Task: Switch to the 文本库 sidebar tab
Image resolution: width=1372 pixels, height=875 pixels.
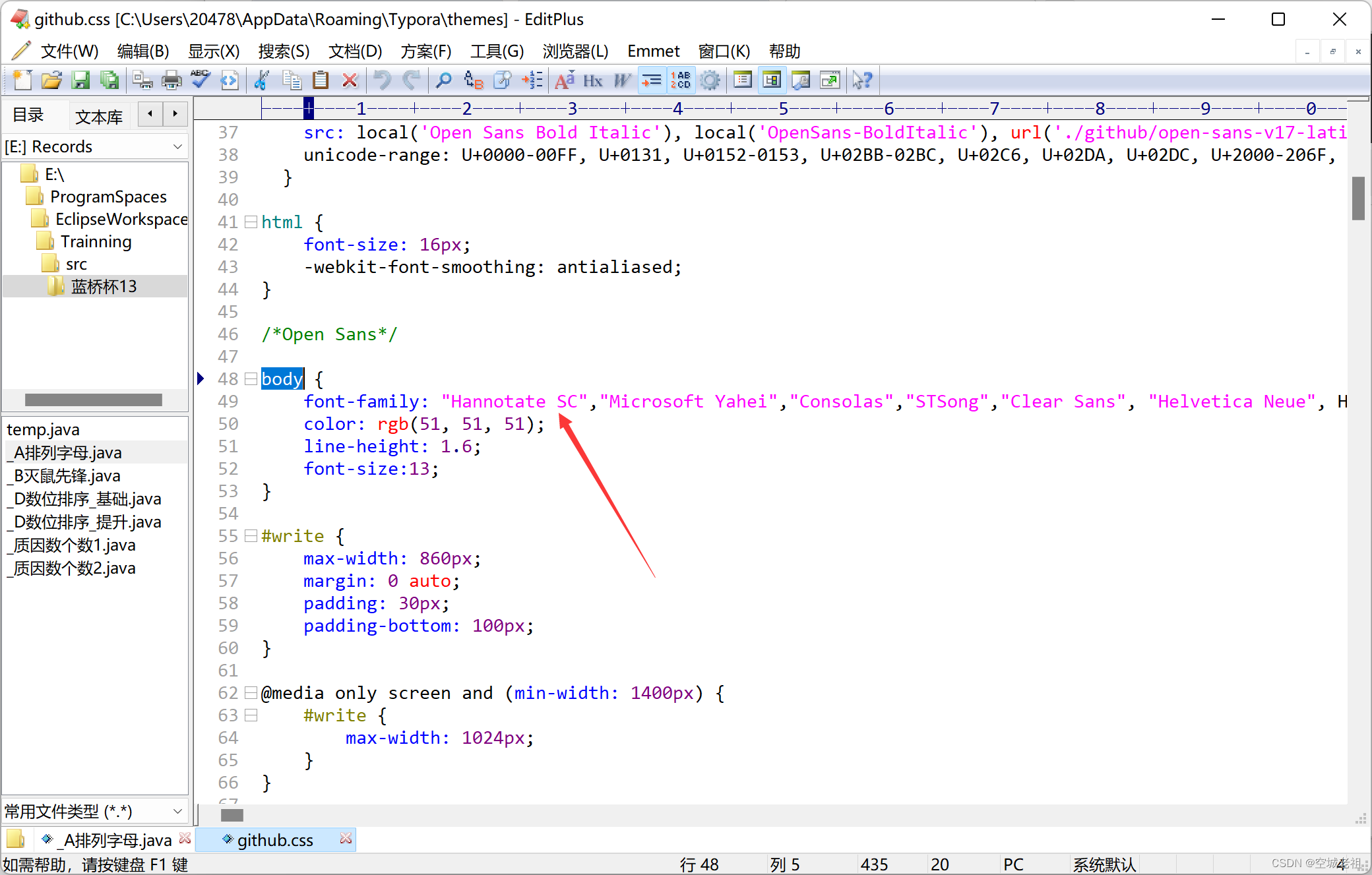Action: click(x=99, y=117)
